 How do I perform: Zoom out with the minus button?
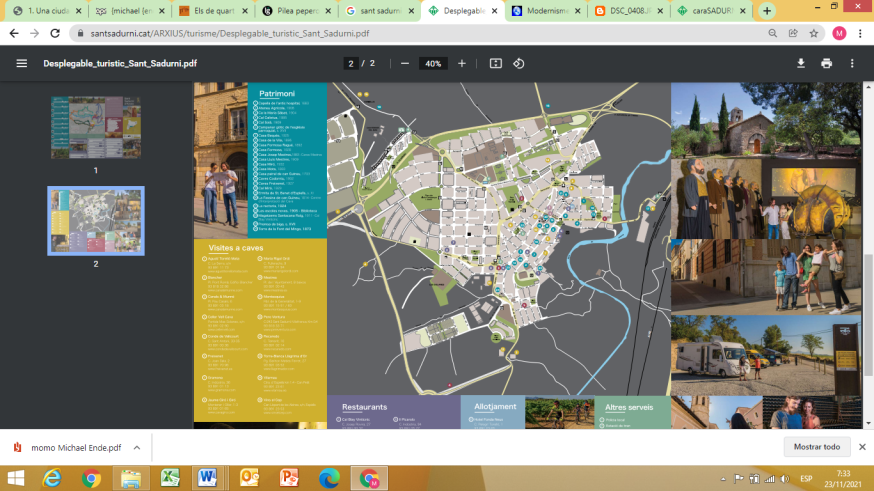pos(405,63)
